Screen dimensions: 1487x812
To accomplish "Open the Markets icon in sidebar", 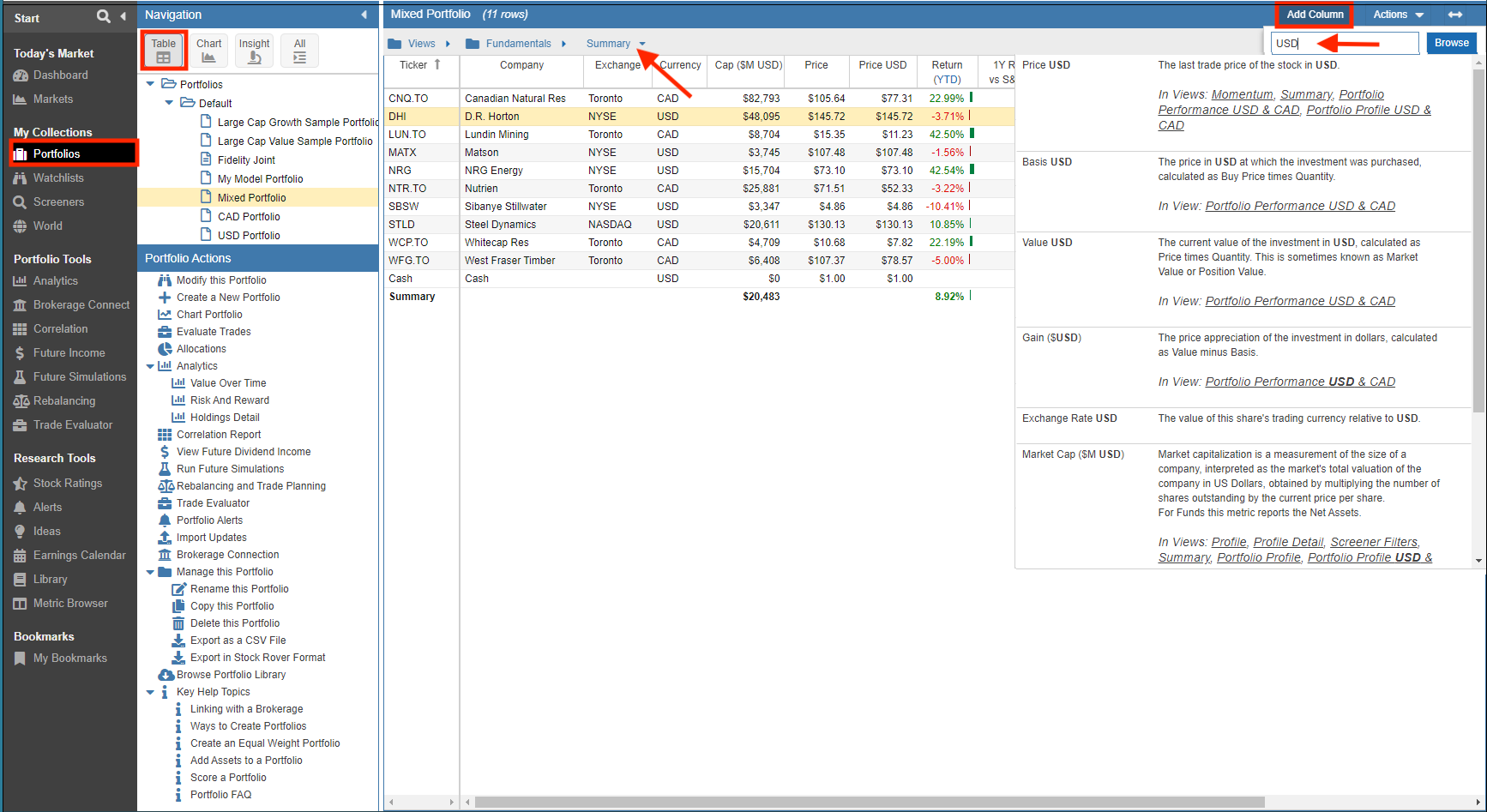I will [x=21, y=99].
